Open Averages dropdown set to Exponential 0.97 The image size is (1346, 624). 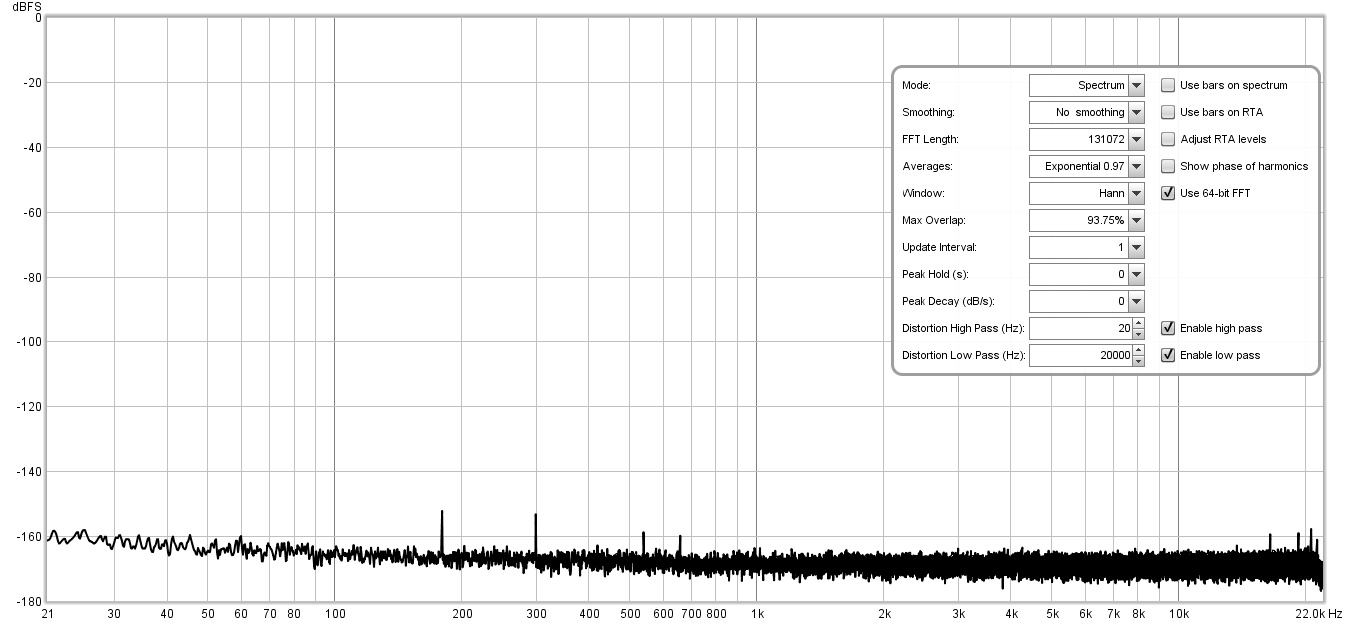(x=1086, y=167)
